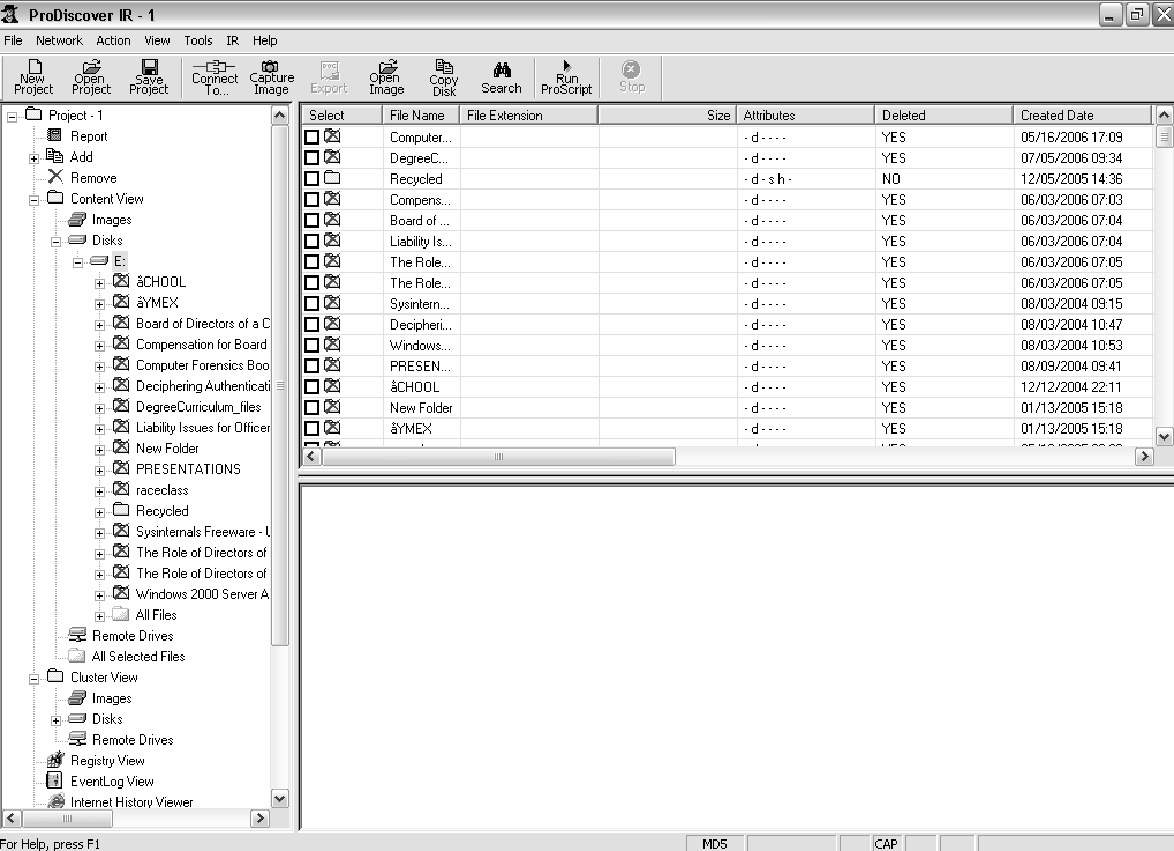
Task: Start Capture Image from the toolbar
Action: (x=271, y=78)
